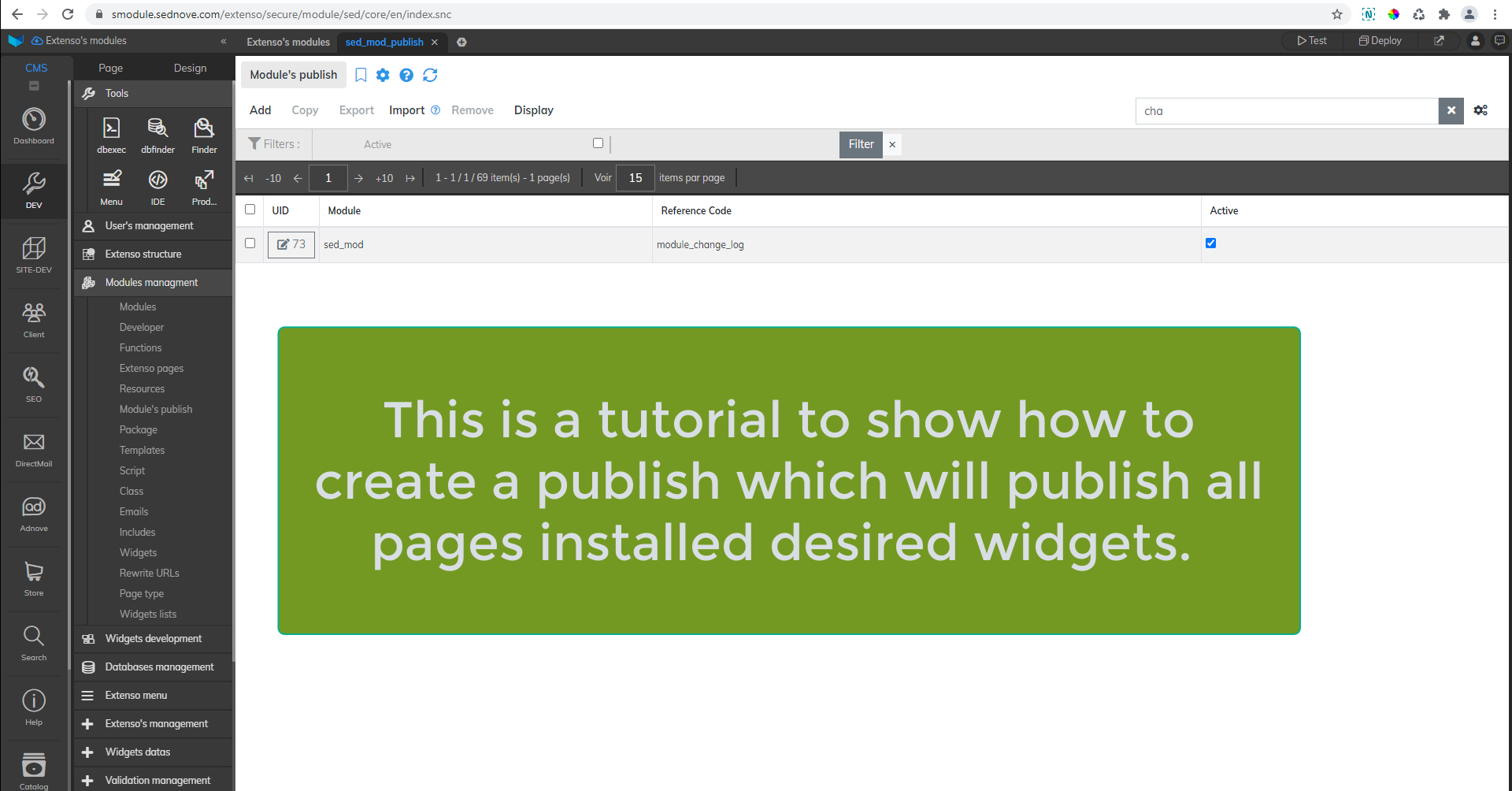This screenshot has height=791, width=1512.
Task: Open the SITE-DEV section icon
Action: coord(34,255)
